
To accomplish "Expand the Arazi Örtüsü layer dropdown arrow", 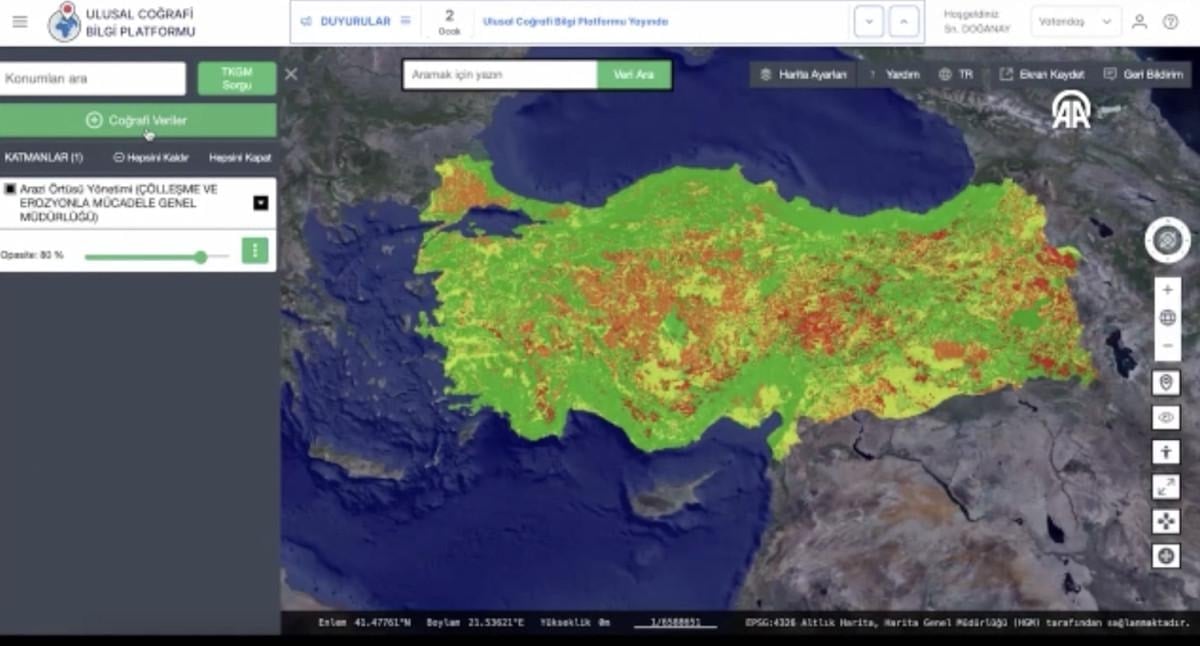I will coord(261,203).
